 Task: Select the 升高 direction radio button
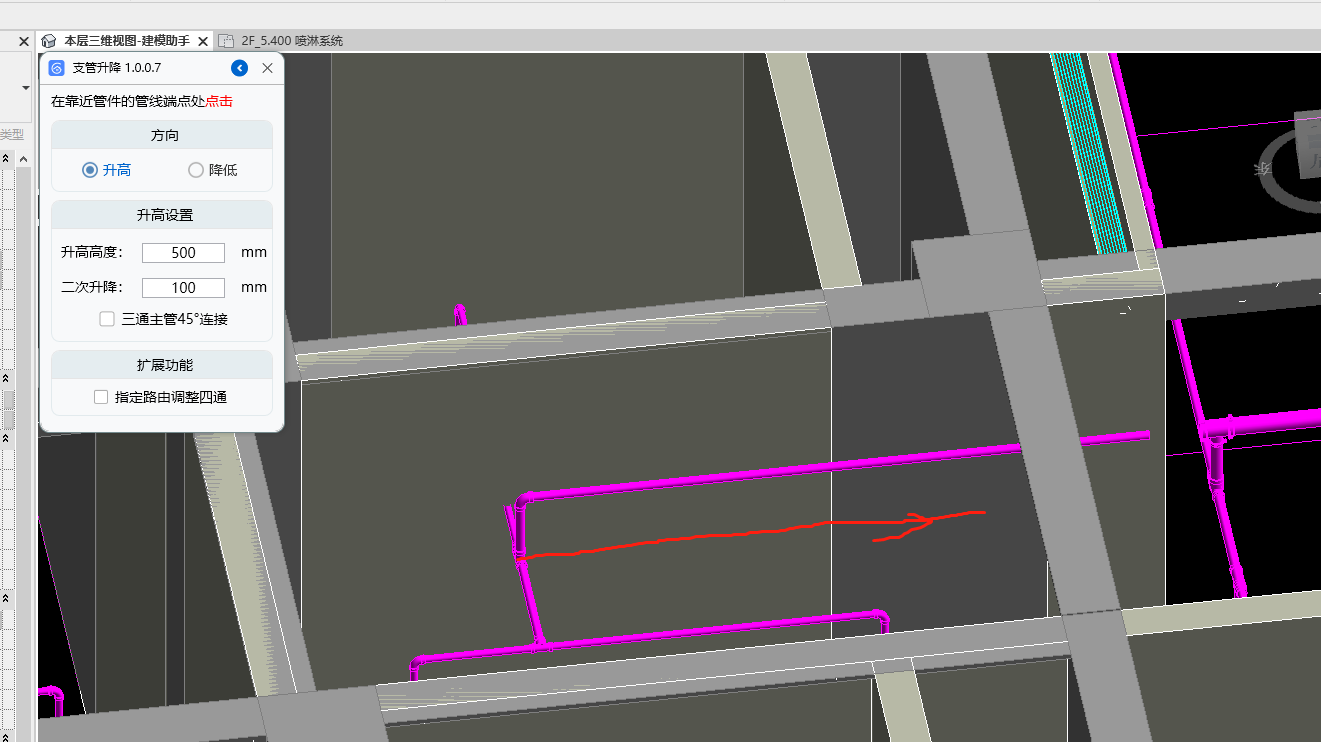(90, 170)
